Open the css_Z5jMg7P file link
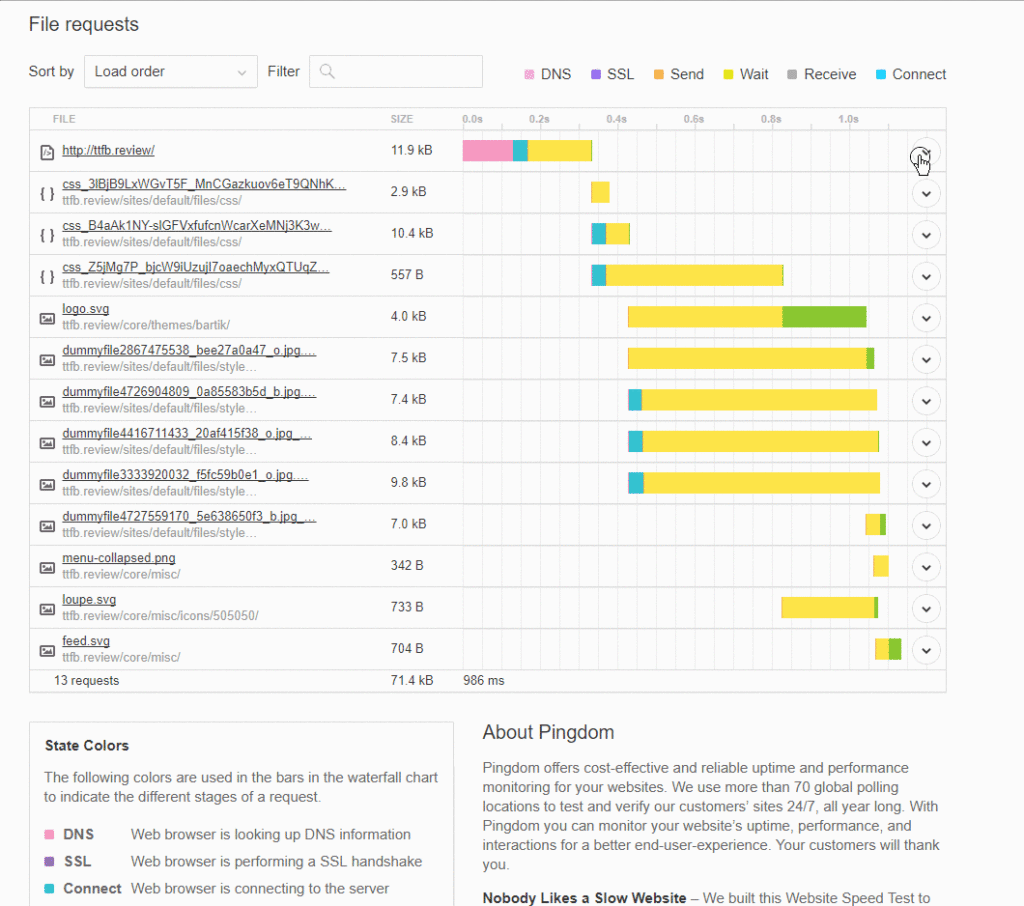1024x906 pixels. point(195,267)
